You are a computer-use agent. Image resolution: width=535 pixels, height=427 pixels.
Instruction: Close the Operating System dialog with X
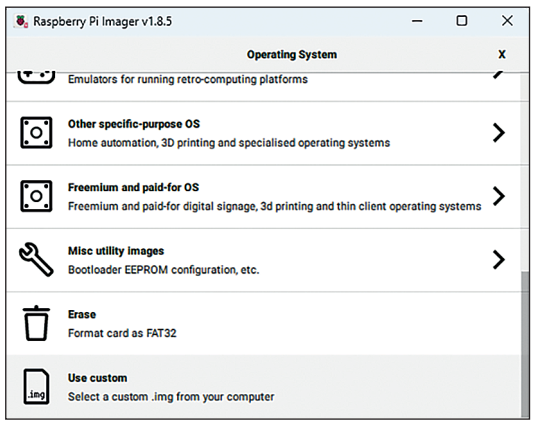(502, 54)
